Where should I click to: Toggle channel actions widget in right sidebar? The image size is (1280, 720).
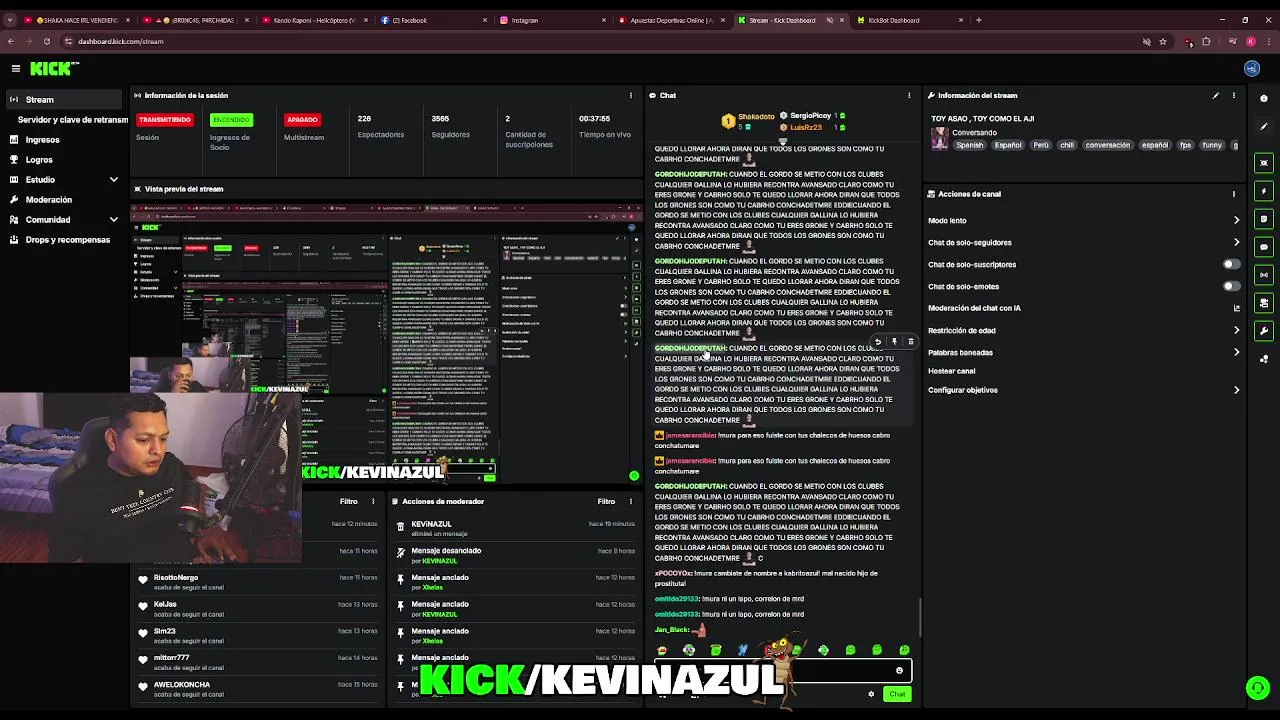click(x=1264, y=303)
